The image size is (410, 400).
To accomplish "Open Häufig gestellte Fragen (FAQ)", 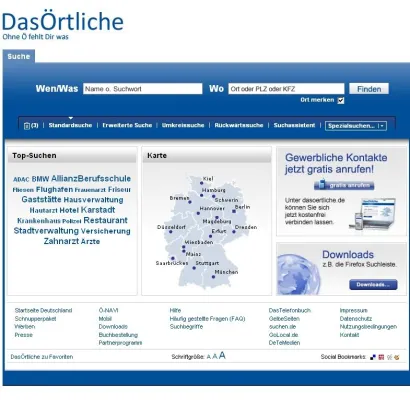I will (x=207, y=319).
